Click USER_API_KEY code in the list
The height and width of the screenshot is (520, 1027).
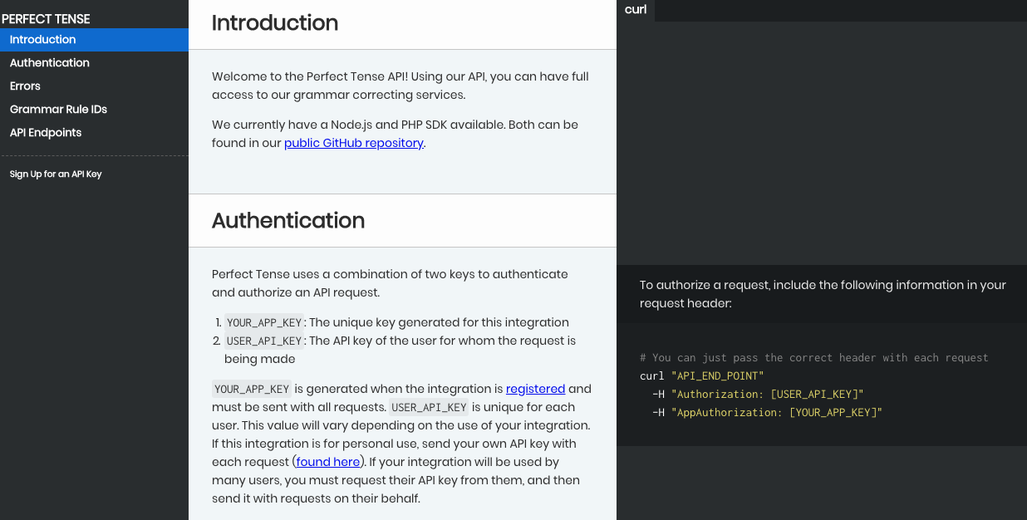(x=264, y=341)
